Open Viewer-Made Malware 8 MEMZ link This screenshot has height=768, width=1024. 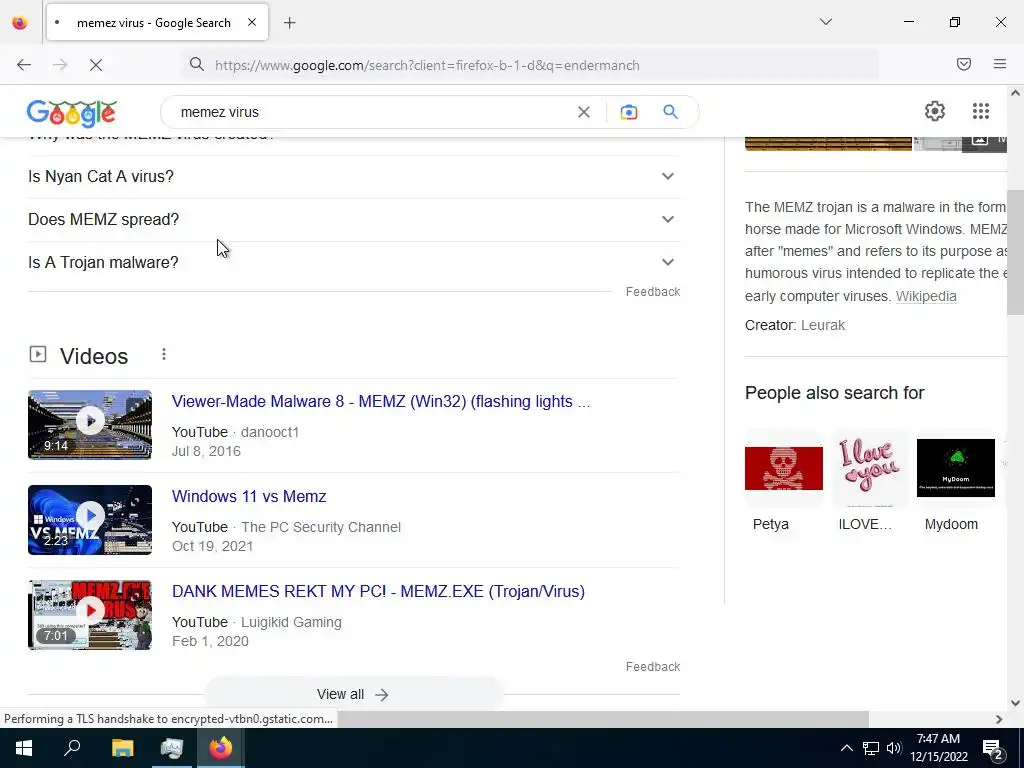coord(381,402)
